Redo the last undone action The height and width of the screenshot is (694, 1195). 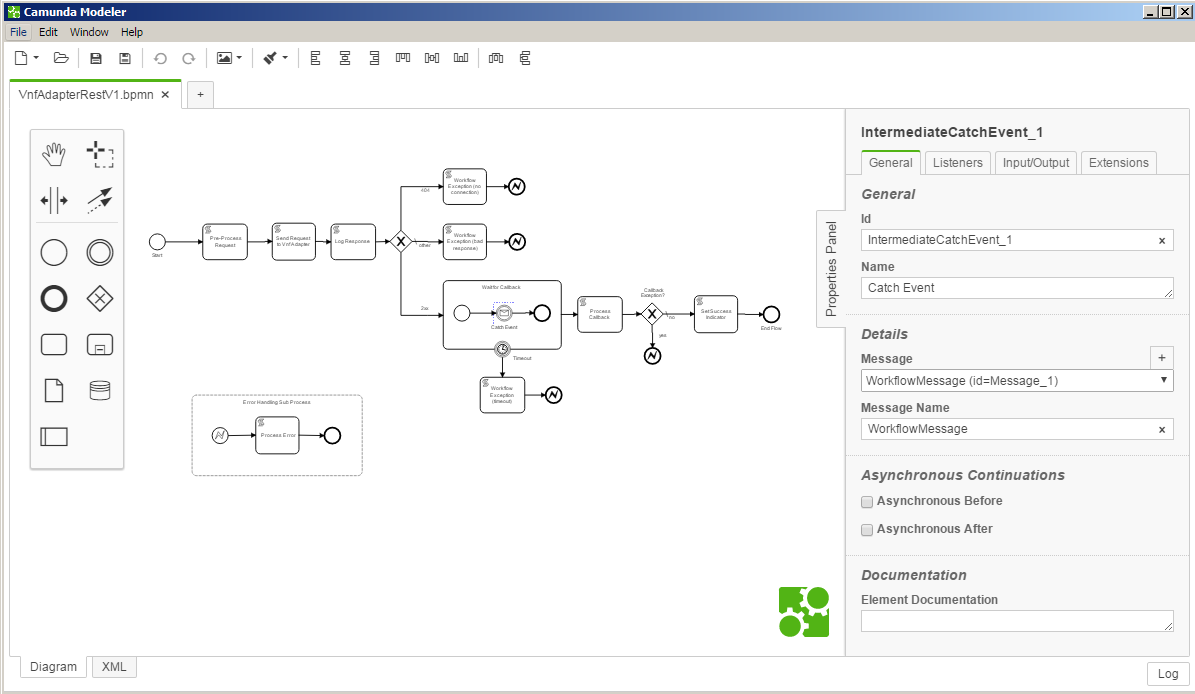(188, 58)
